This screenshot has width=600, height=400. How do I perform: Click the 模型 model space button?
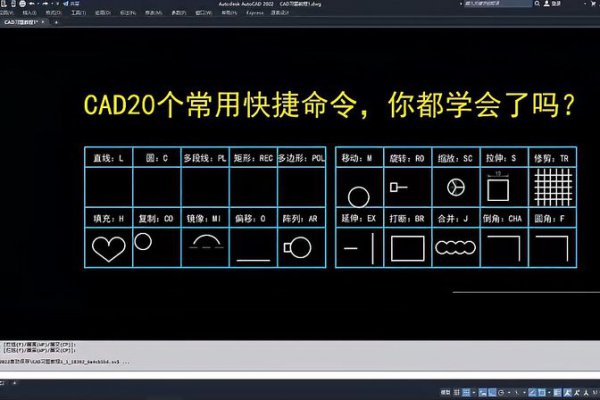(445, 392)
